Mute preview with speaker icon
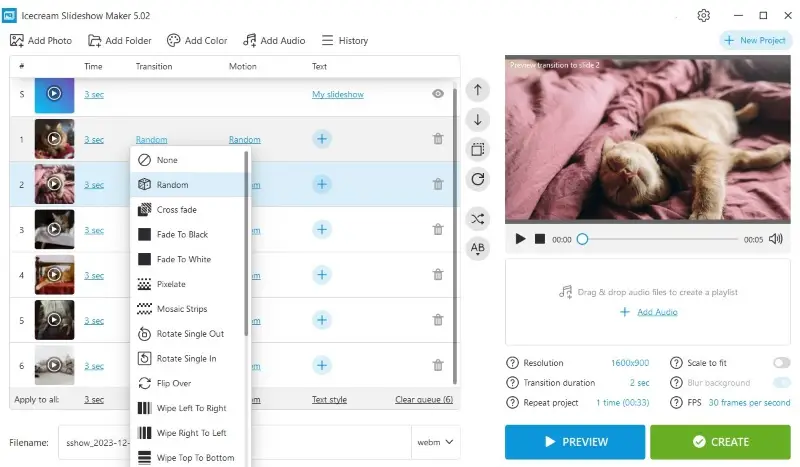The height and width of the screenshot is (467, 800). 776,240
